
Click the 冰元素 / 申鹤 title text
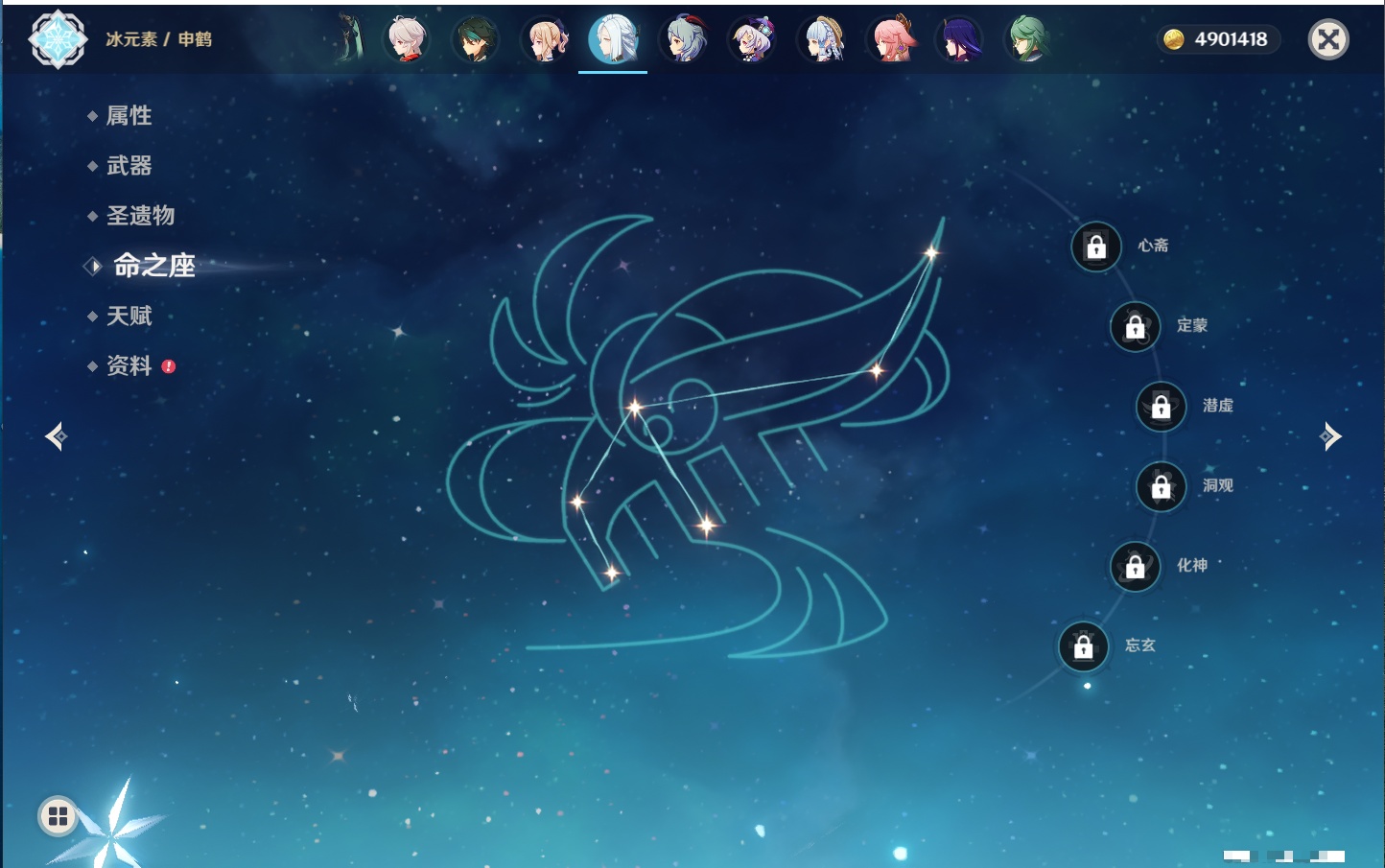click(159, 39)
